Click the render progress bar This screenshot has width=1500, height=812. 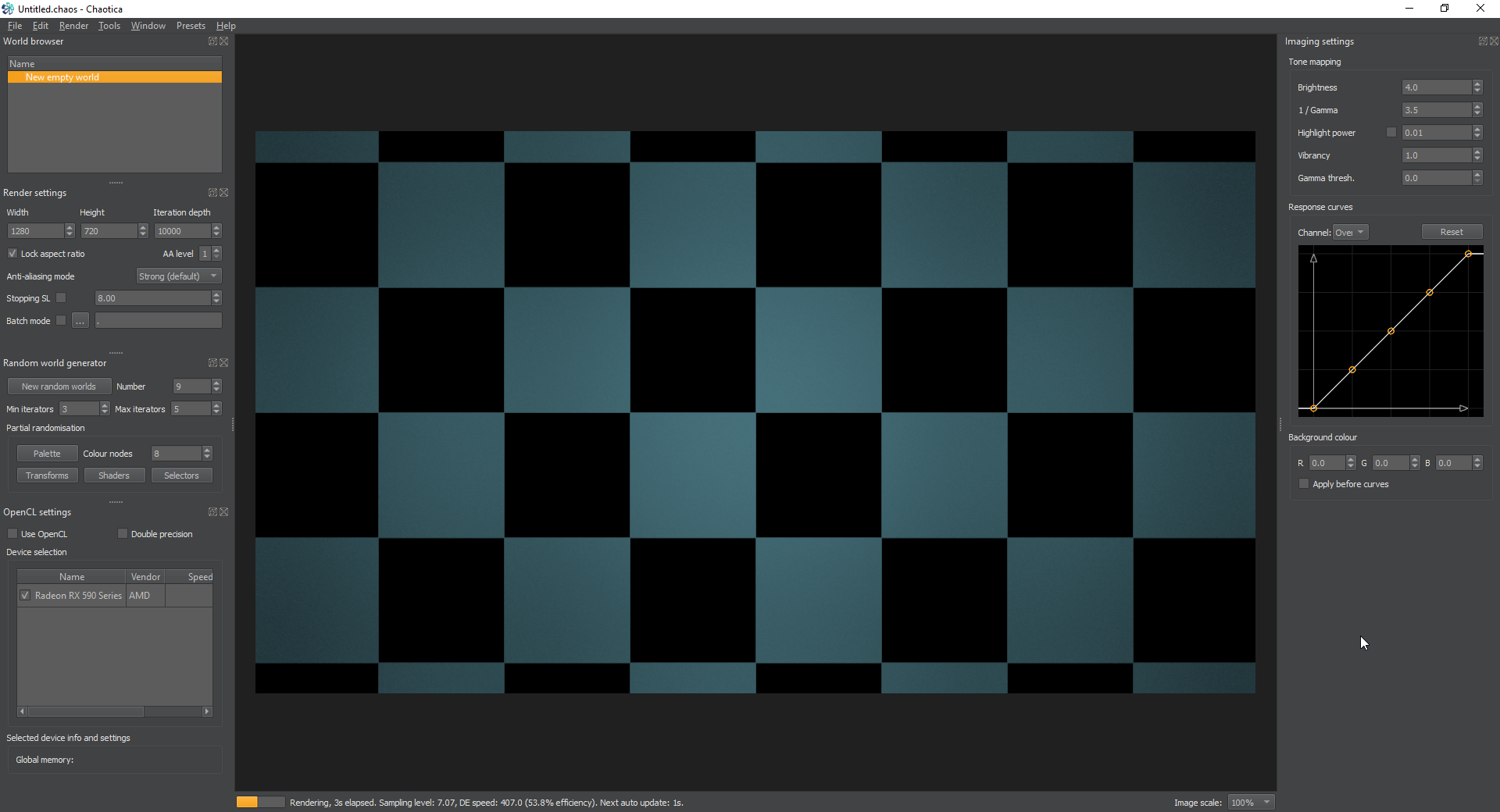coord(260,803)
